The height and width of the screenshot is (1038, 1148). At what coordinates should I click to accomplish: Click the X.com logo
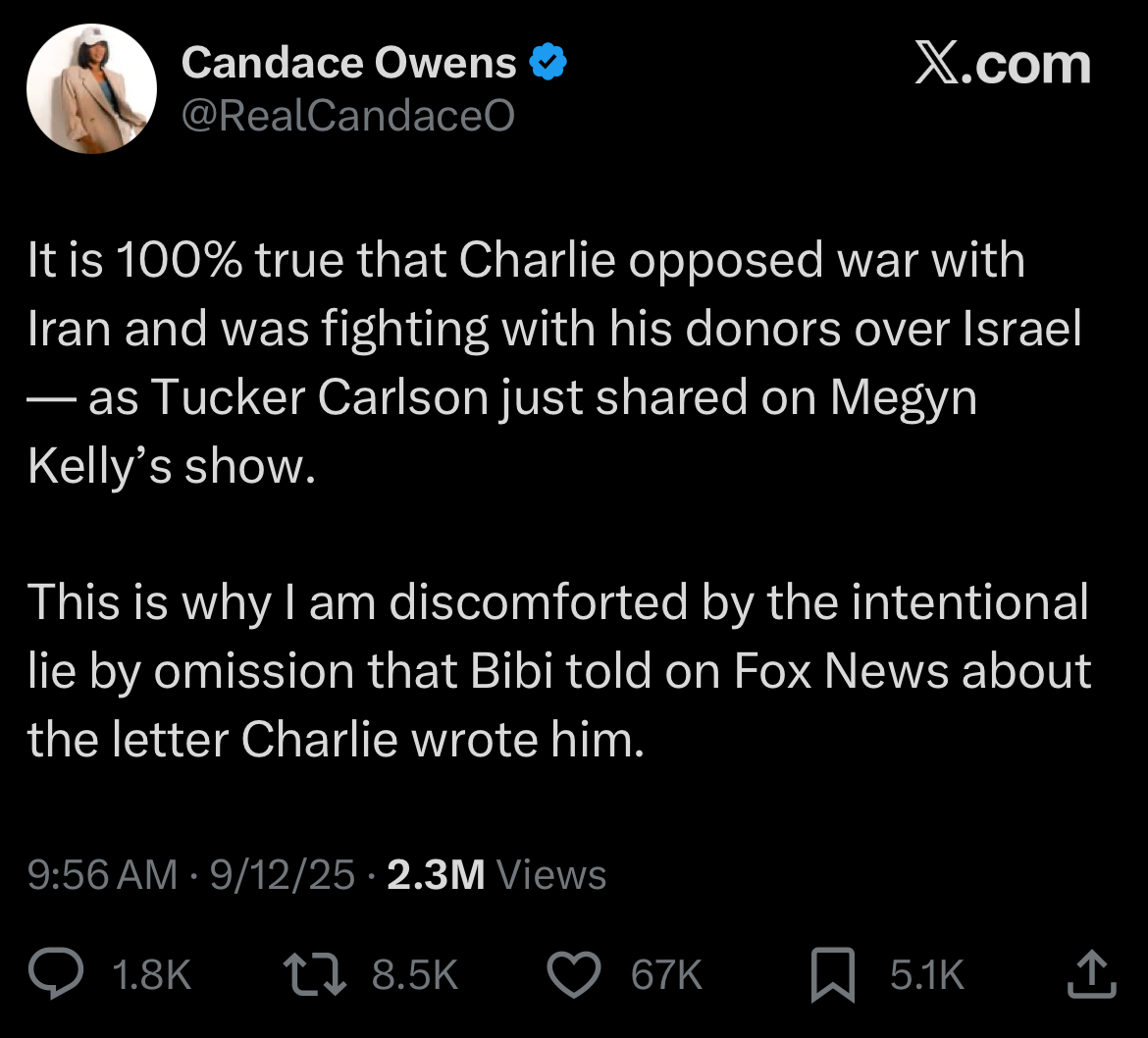pos(1003,64)
